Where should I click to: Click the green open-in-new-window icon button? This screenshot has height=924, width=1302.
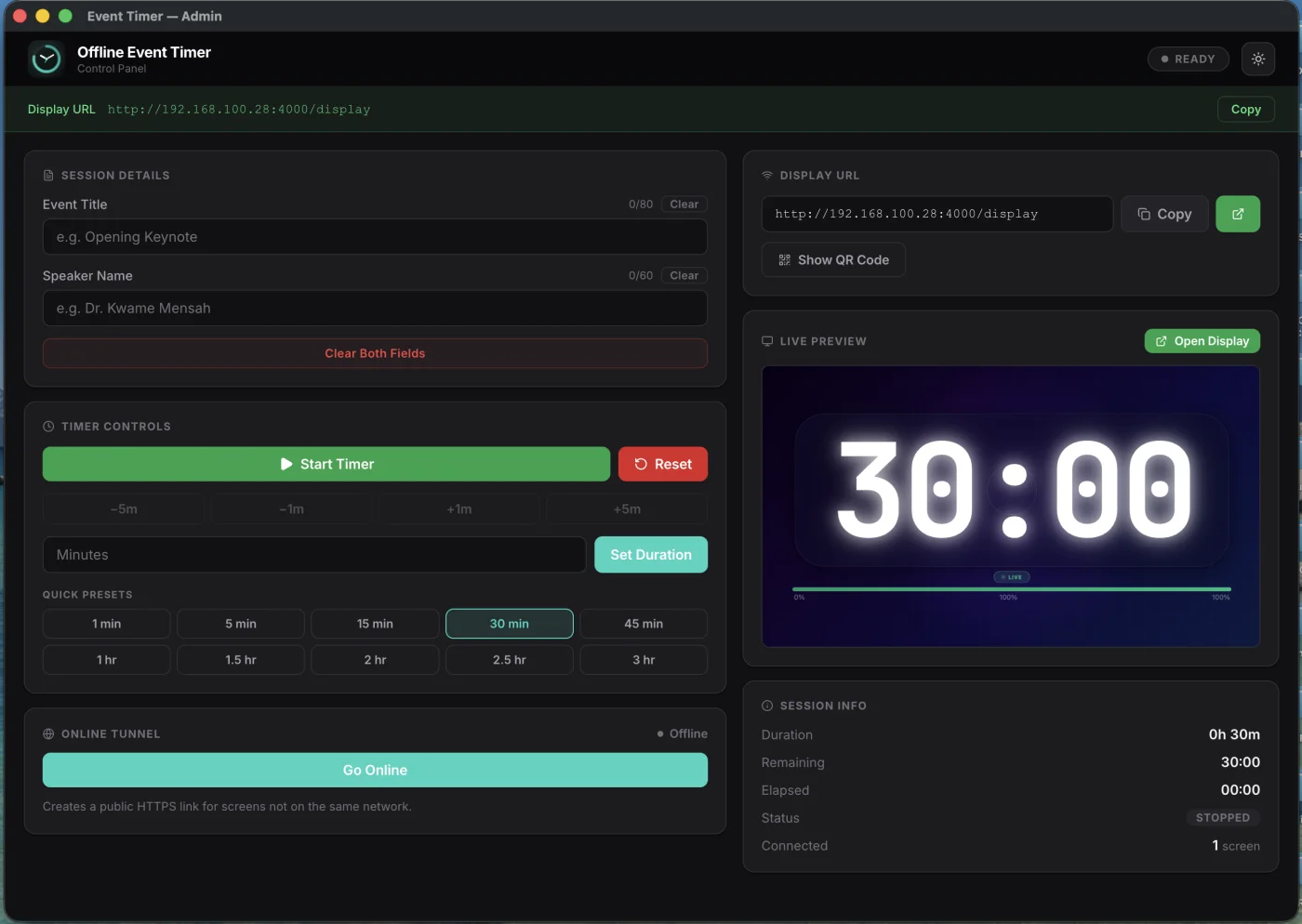point(1237,214)
